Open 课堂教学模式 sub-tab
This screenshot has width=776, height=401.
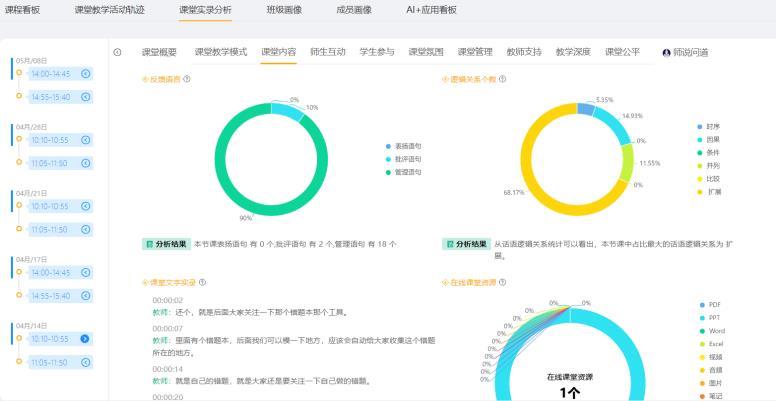click(221, 52)
